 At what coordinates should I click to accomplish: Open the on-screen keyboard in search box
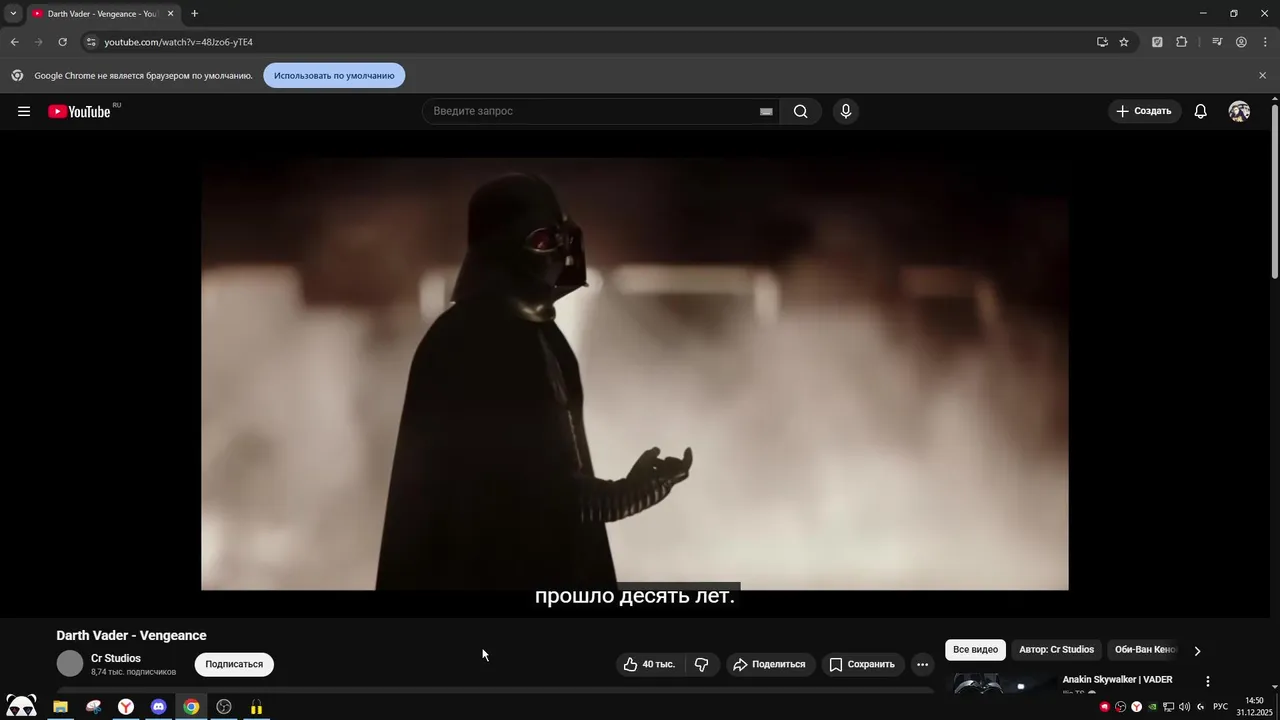point(766,111)
